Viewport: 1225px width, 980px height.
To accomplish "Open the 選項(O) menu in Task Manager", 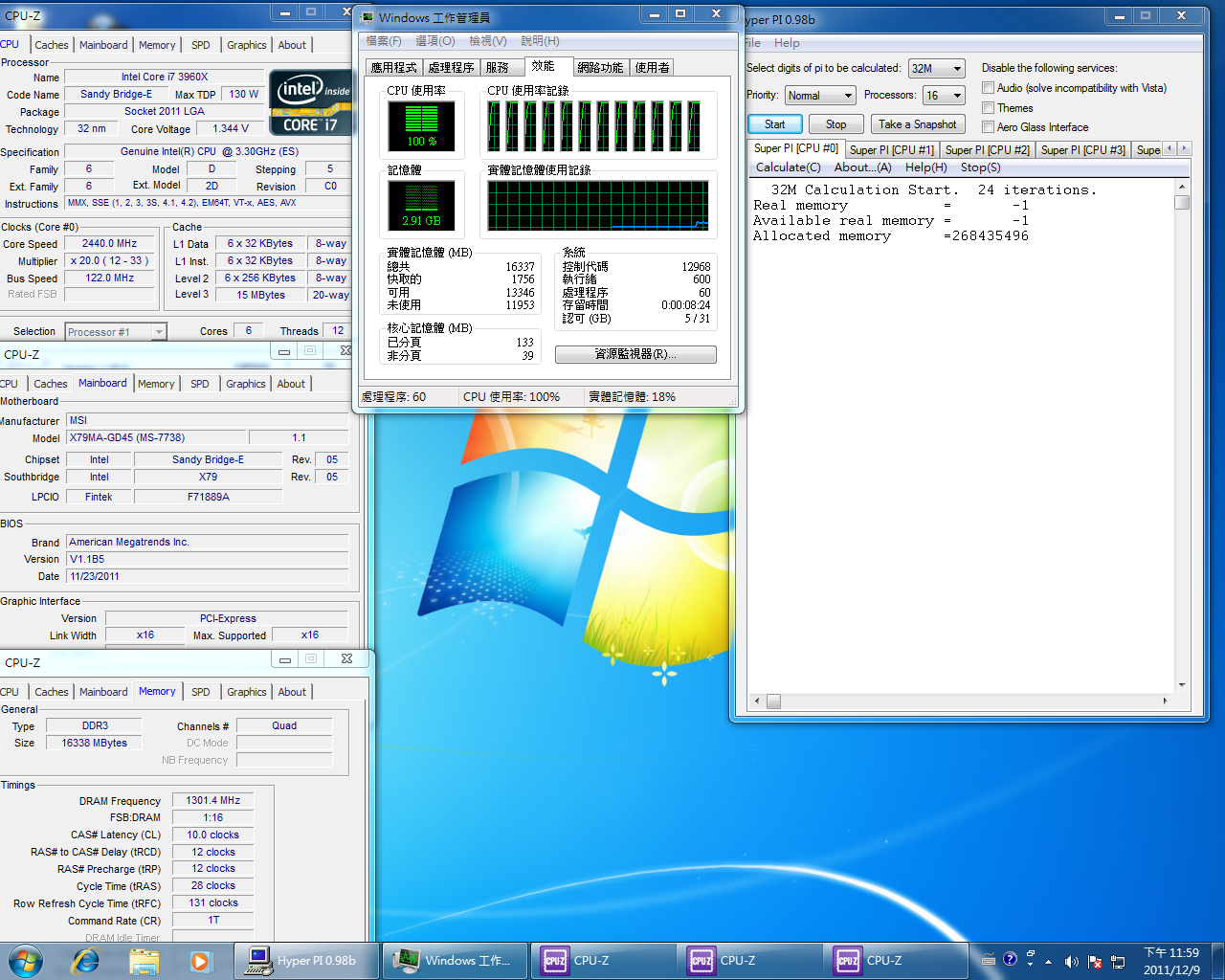I will pyautogui.click(x=434, y=41).
